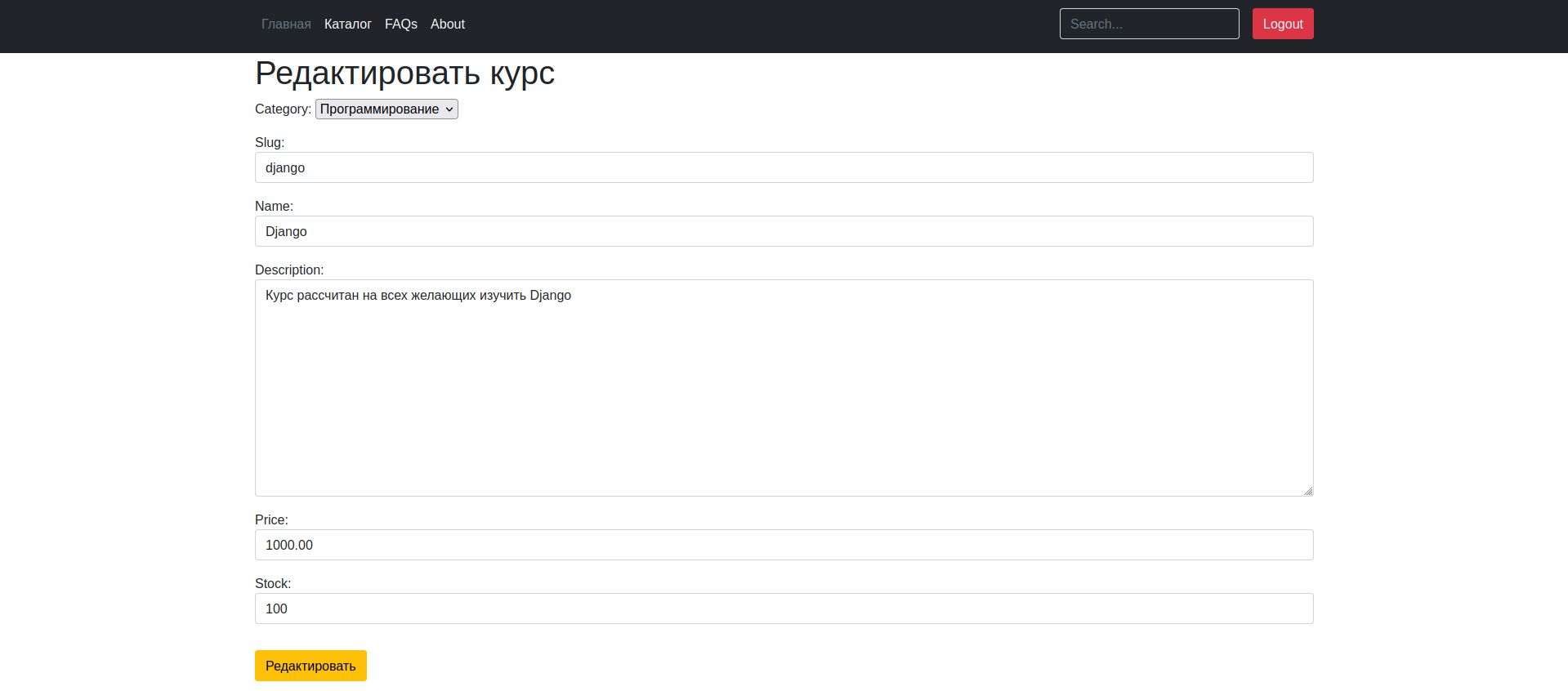Click the red Logout button

1283,24
